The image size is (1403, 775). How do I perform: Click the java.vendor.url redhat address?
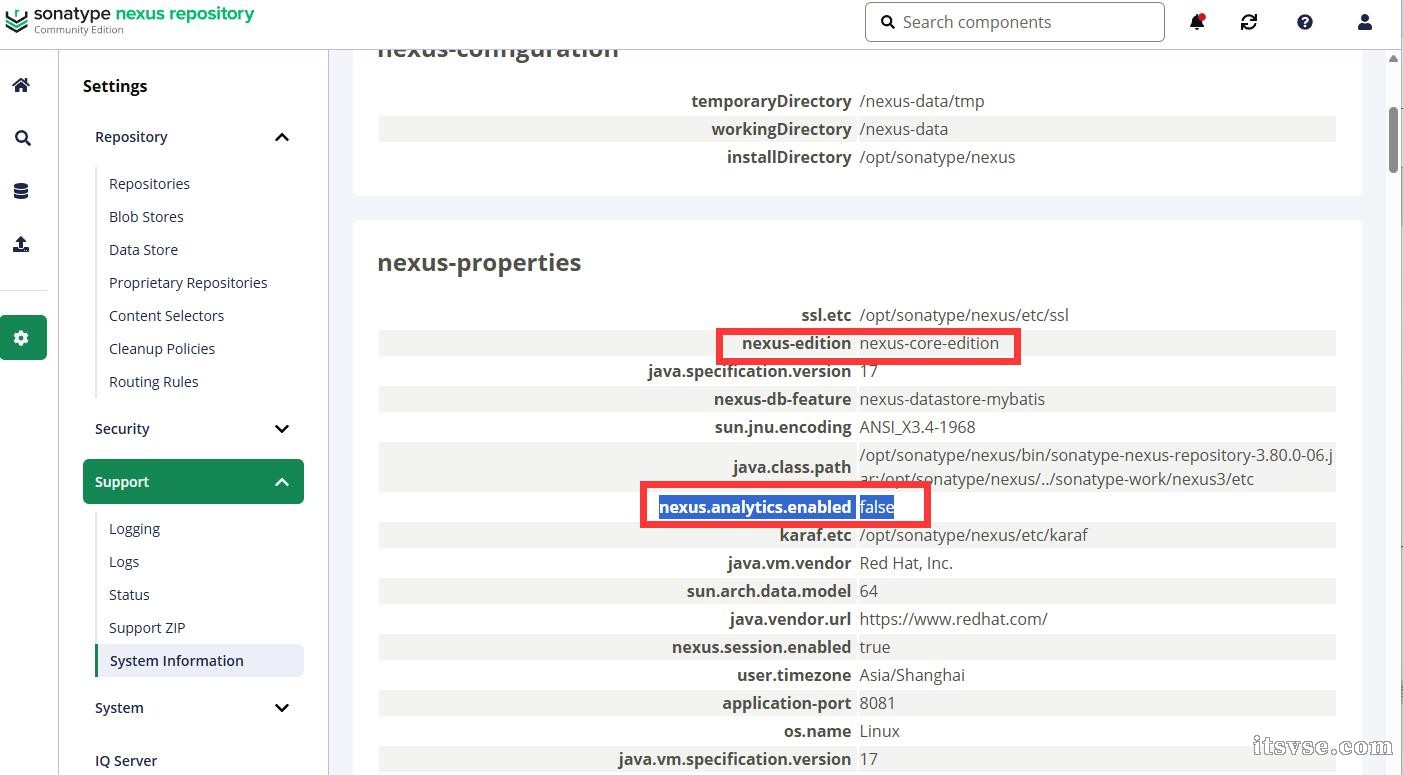coord(953,619)
